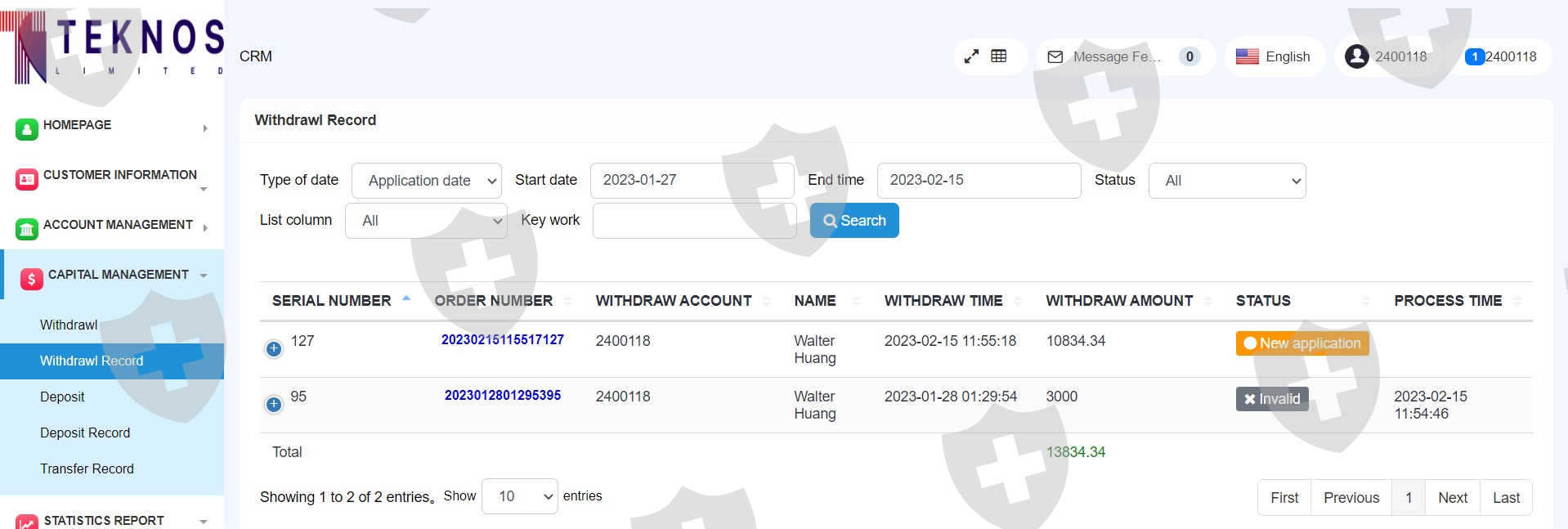The height and width of the screenshot is (529, 1568).
Task: Open the Type of date dropdown
Action: [426, 181]
